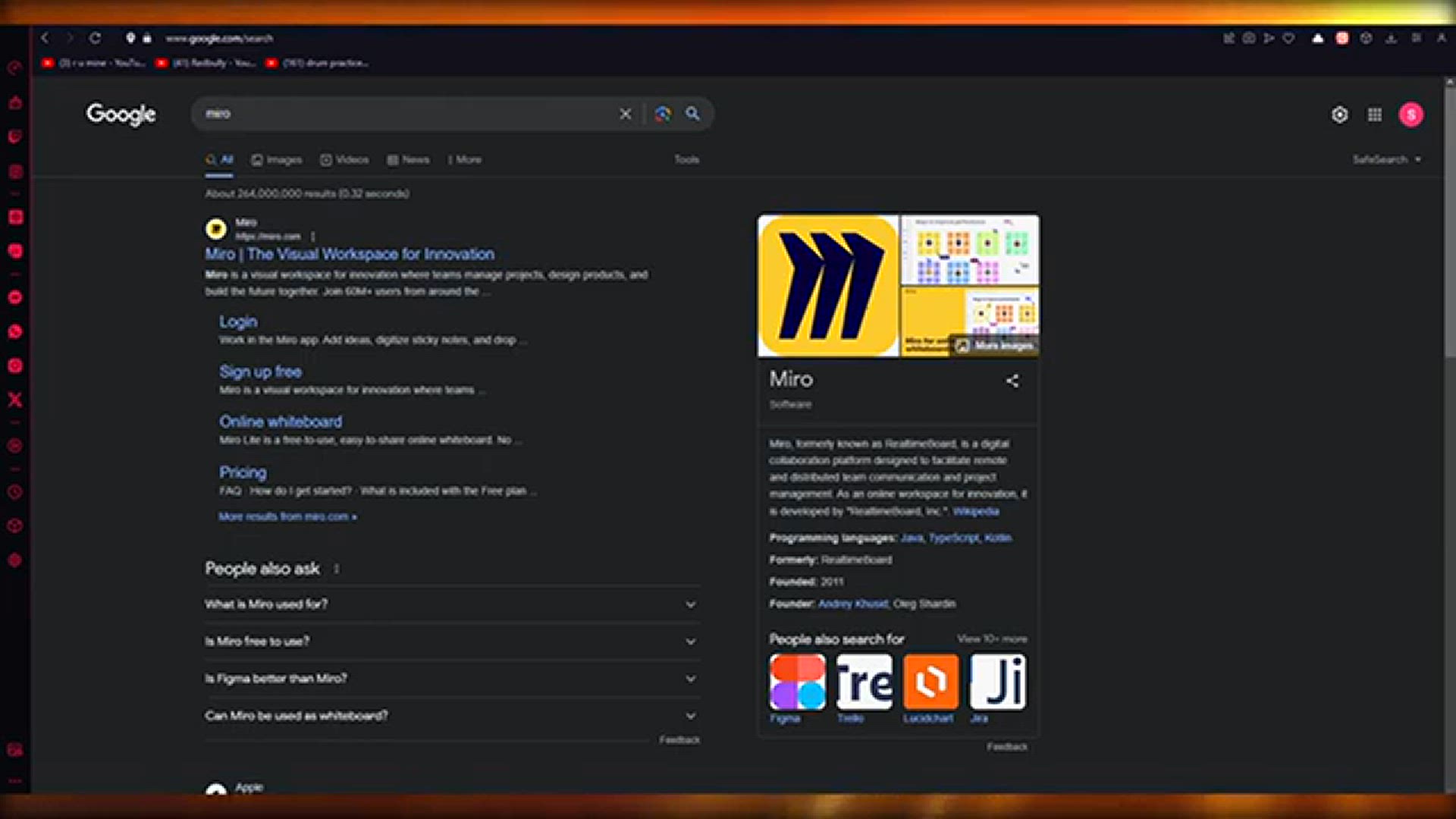The width and height of the screenshot is (1456, 819).
Task: Click the forward navigation arrow
Action: 70,38
